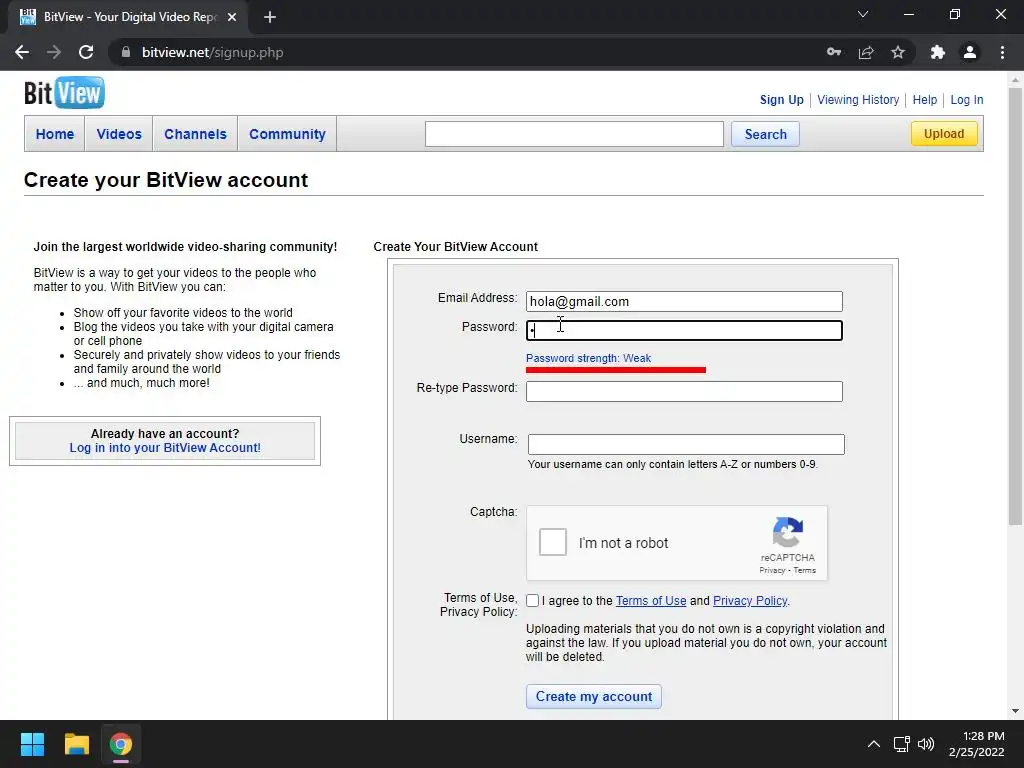Screen dimensions: 1024x768
Task: Click the BitView logo
Action: [x=64, y=92]
